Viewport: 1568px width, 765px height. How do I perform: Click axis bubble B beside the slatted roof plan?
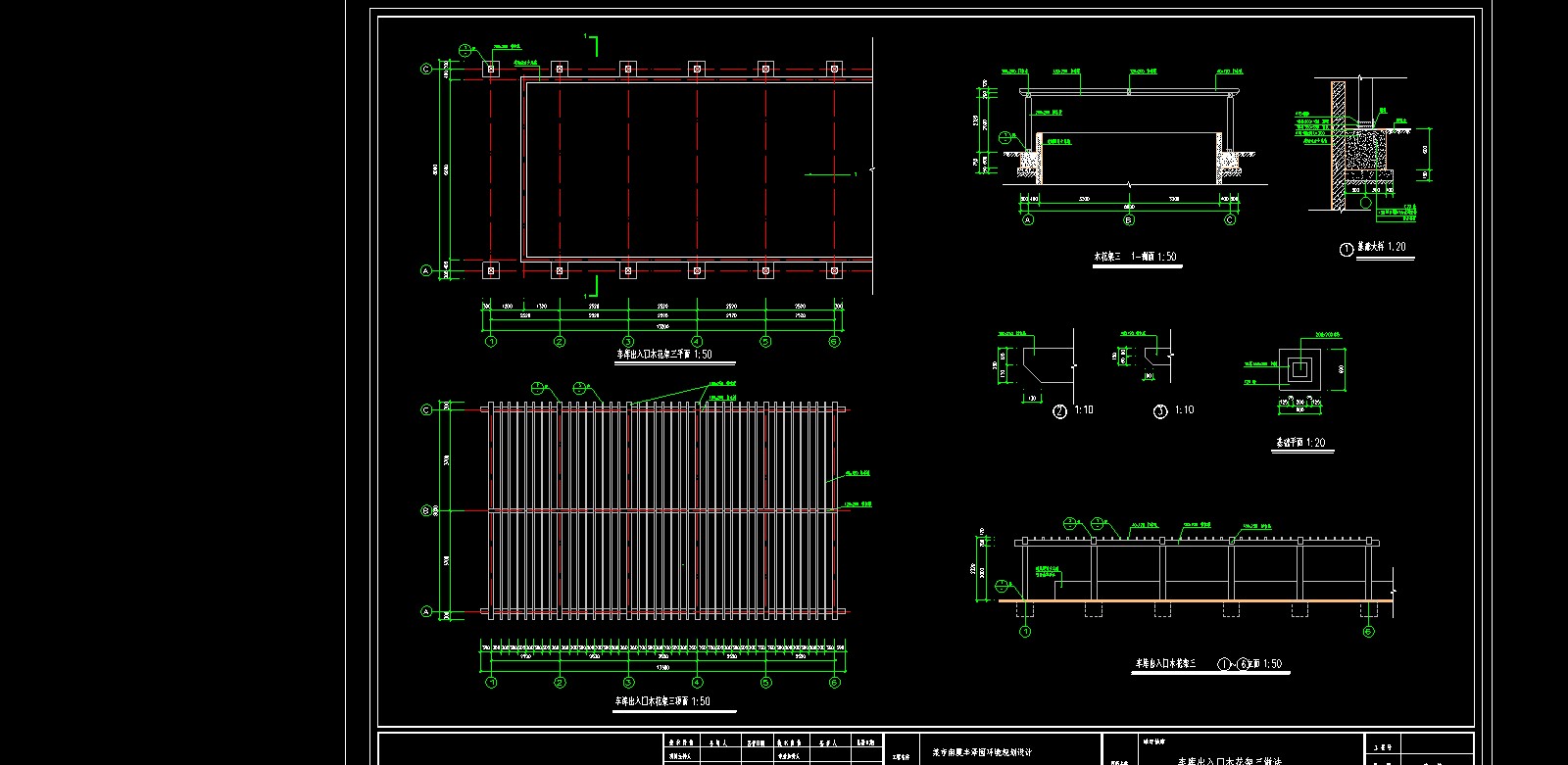[x=426, y=510]
